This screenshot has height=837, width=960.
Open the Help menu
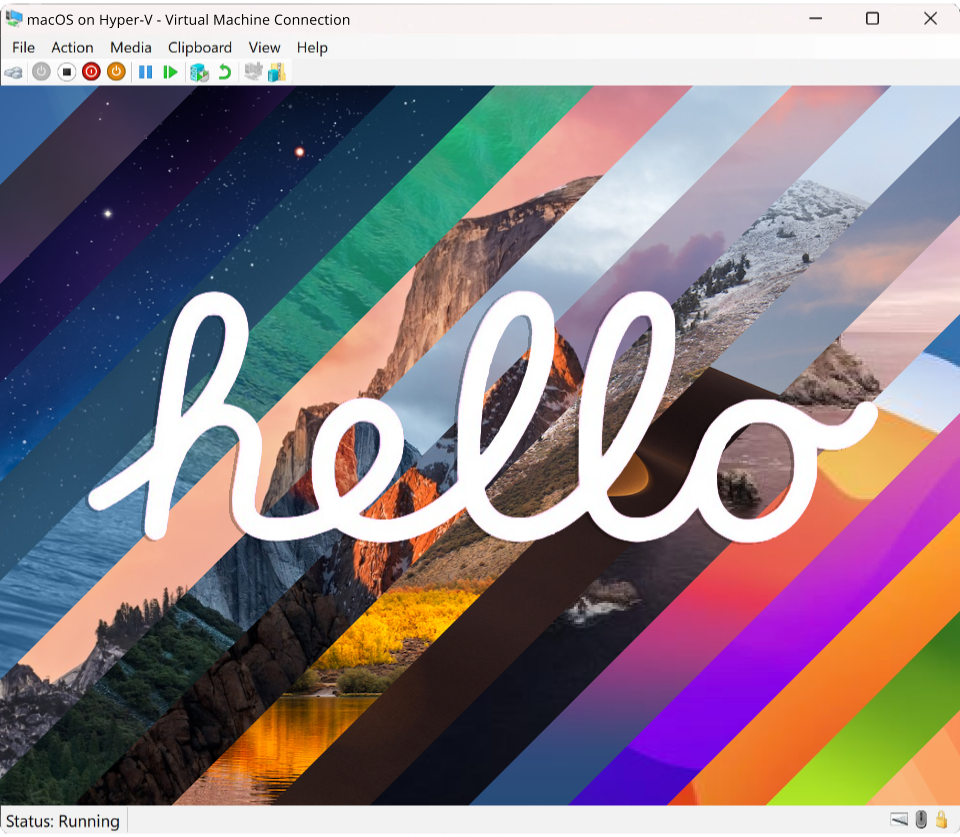(312, 48)
